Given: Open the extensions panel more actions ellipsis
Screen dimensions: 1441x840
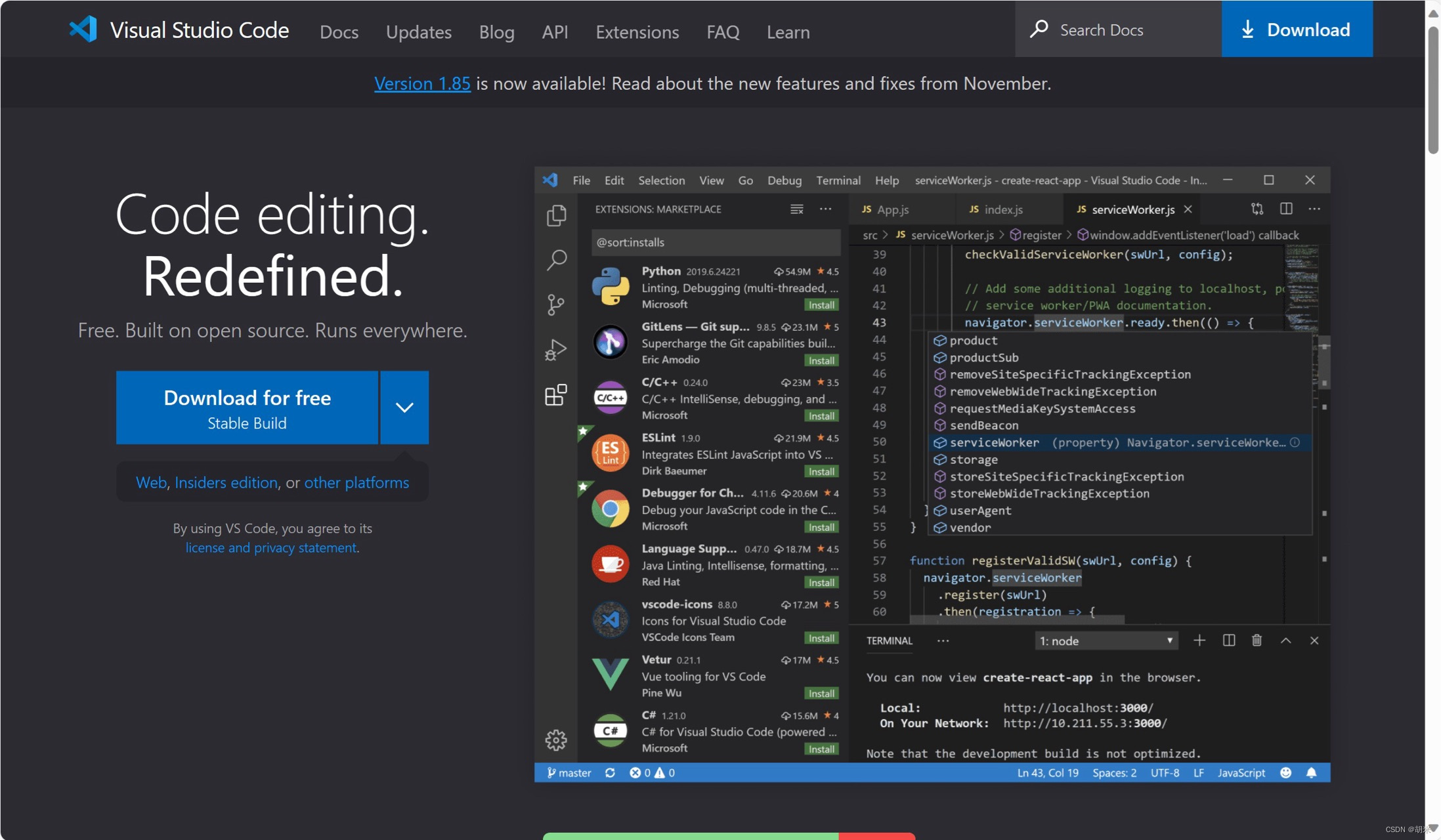Looking at the screenshot, I should [x=826, y=209].
